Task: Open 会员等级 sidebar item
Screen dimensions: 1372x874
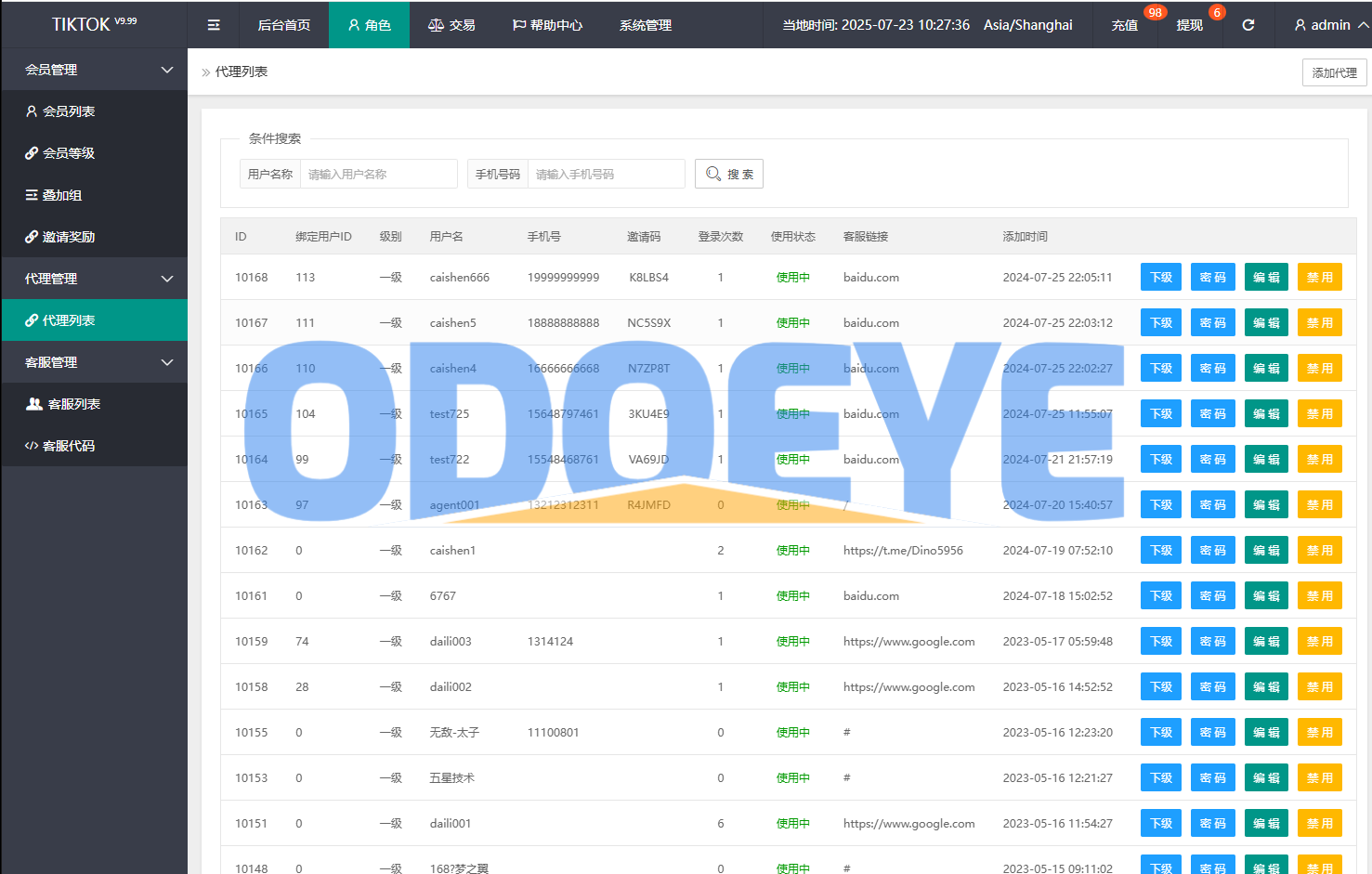Action: (x=69, y=153)
